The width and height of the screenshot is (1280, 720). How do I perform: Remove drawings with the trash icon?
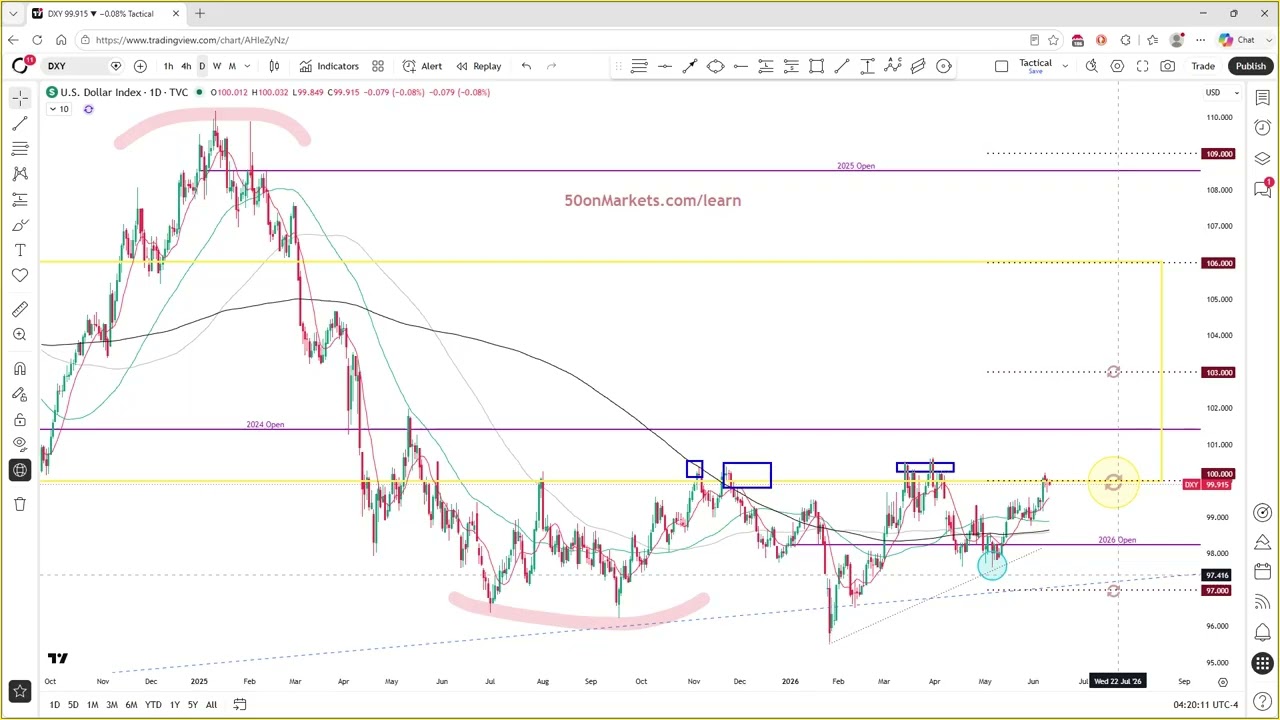20,504
